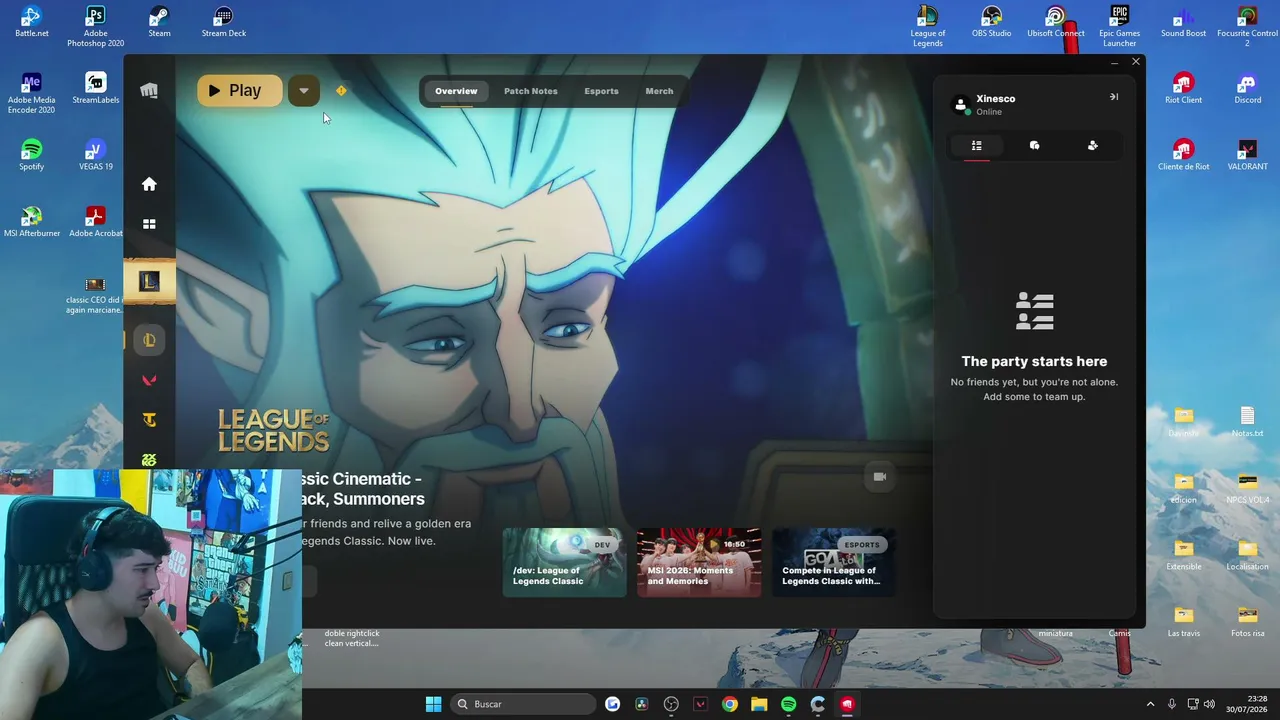Show hidden system tray icons
The height and width of the screenshot is (720, 1280).
point(1150,704)
